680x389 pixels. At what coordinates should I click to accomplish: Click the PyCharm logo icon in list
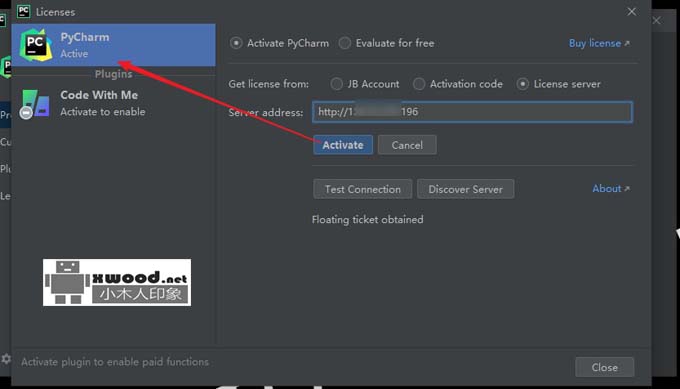tap(36, 45)
